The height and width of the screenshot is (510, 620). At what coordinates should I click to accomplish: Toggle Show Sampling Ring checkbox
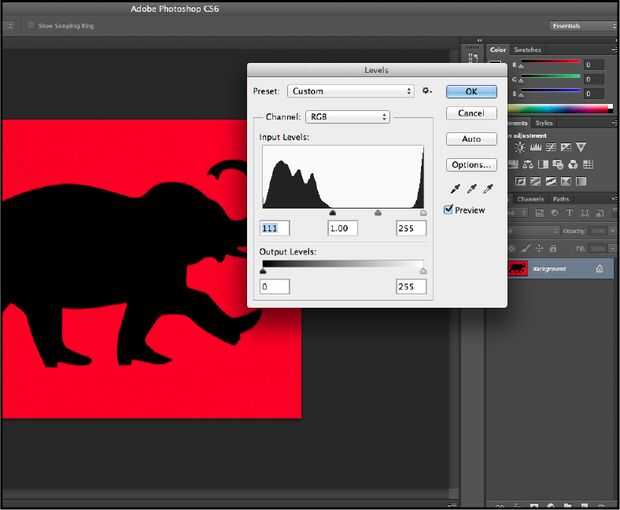point(31,26)
